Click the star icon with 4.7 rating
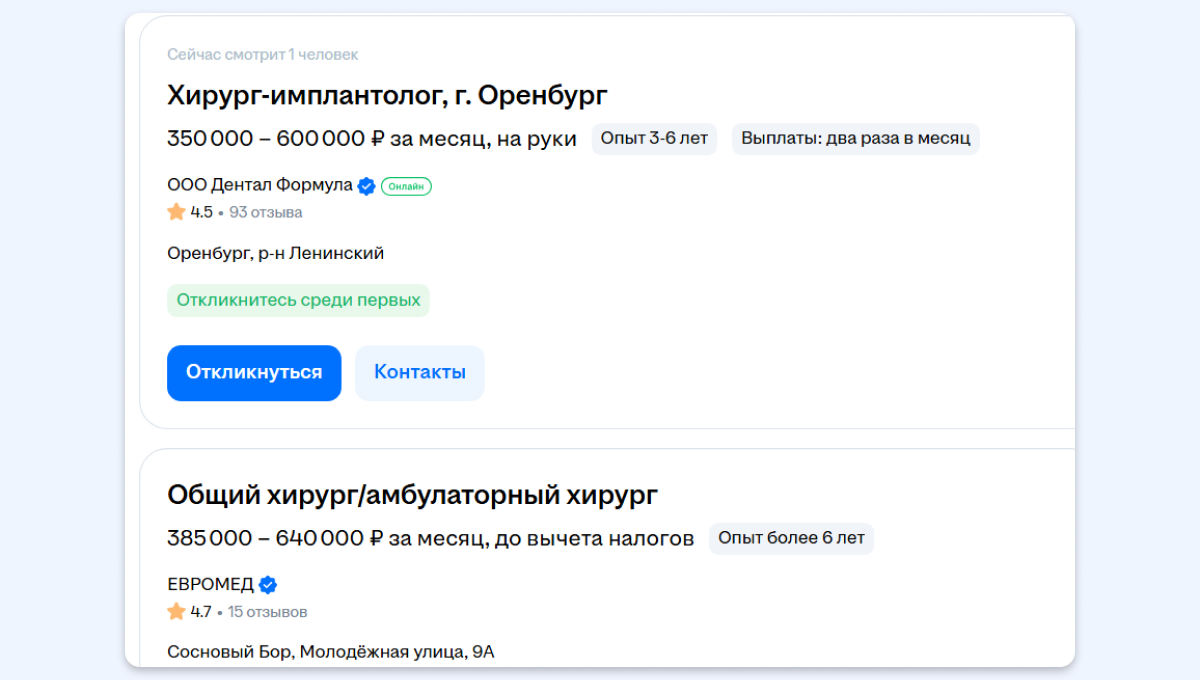This screenshot has height=680, width=1200. pos(177,611)
